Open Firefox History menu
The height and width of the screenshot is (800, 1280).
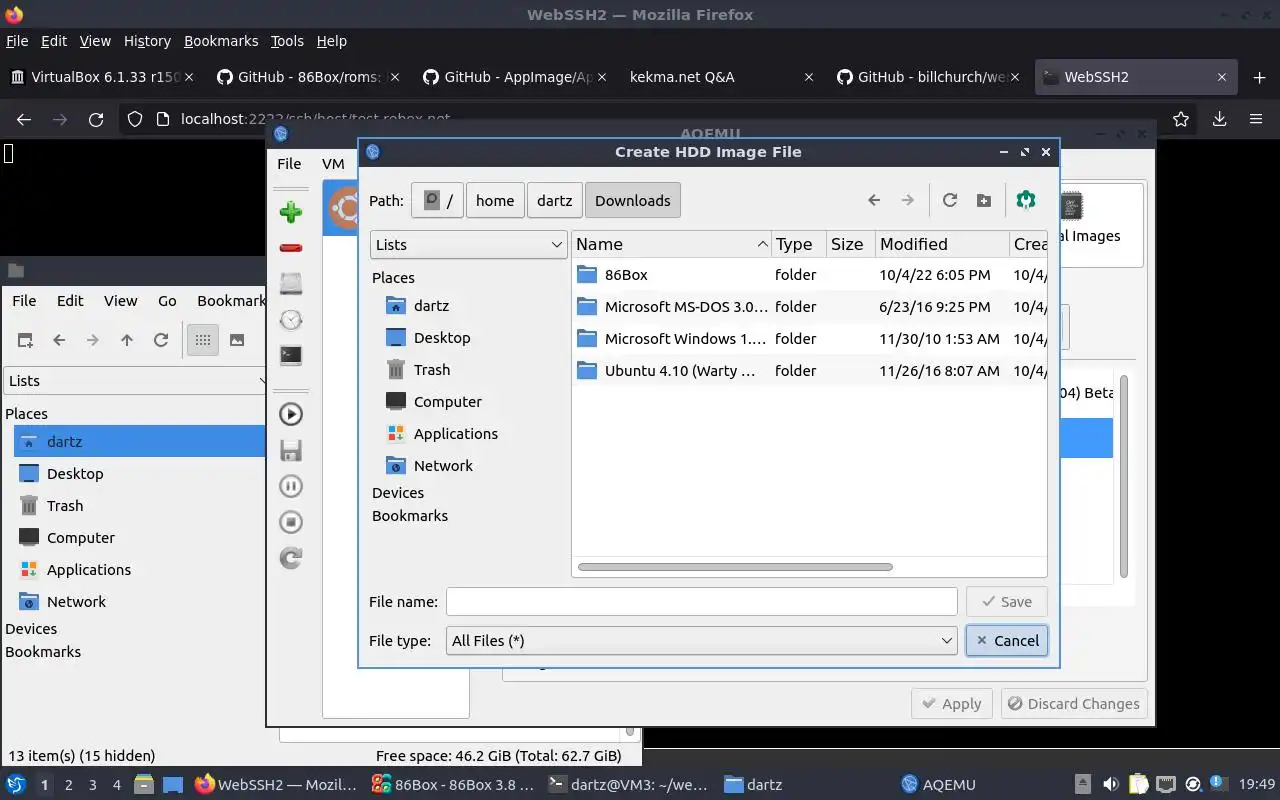[147, 41]
